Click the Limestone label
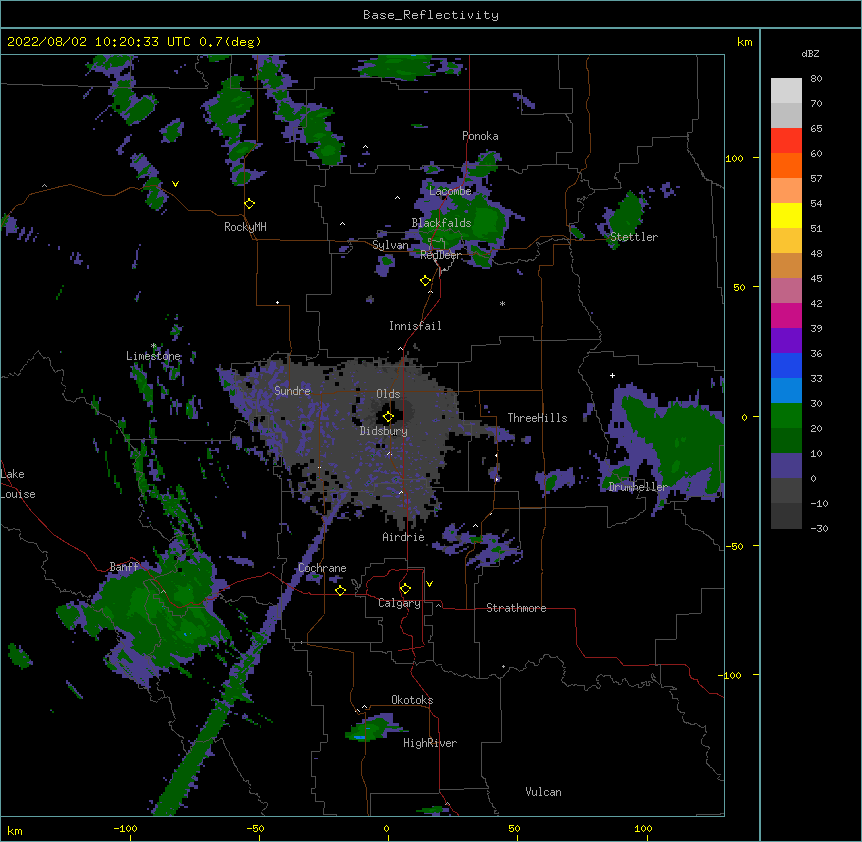The height and width of the screenshot is (842, 862). pos(153,356)
